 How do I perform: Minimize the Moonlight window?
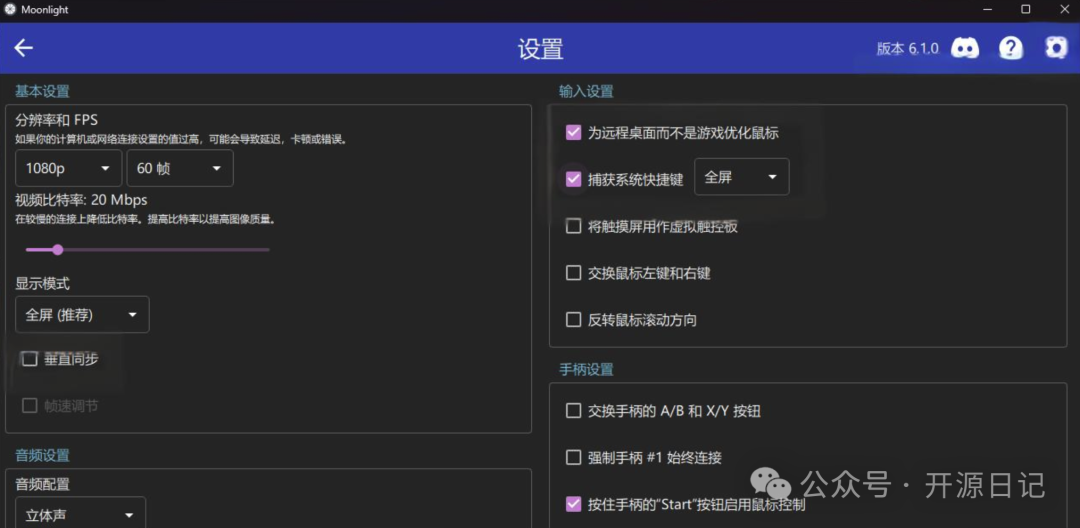click(x=989, y=9)
